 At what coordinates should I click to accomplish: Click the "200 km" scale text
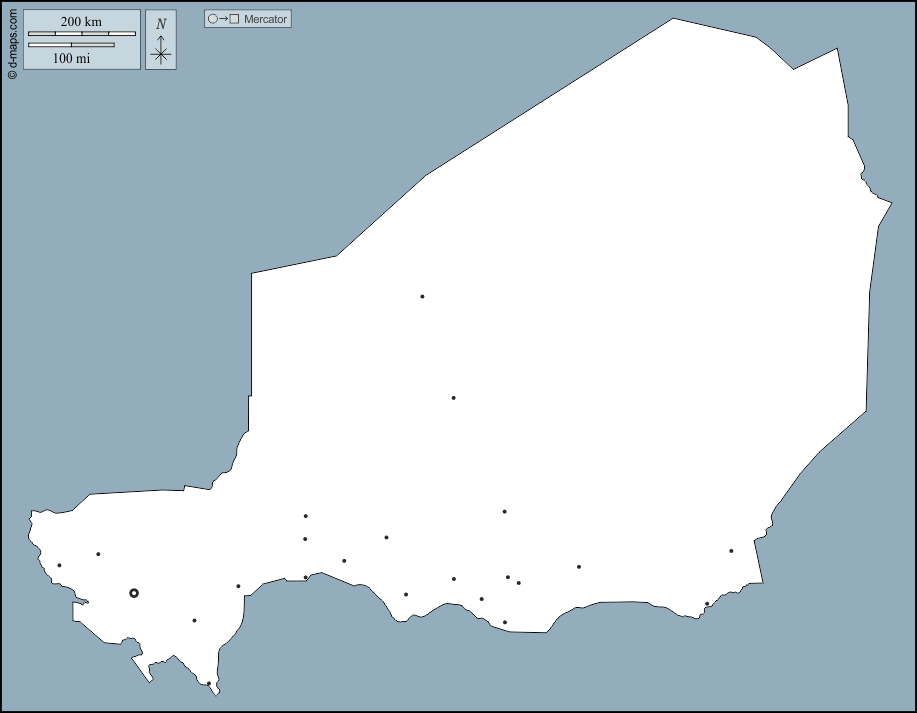tap(81, 21)
